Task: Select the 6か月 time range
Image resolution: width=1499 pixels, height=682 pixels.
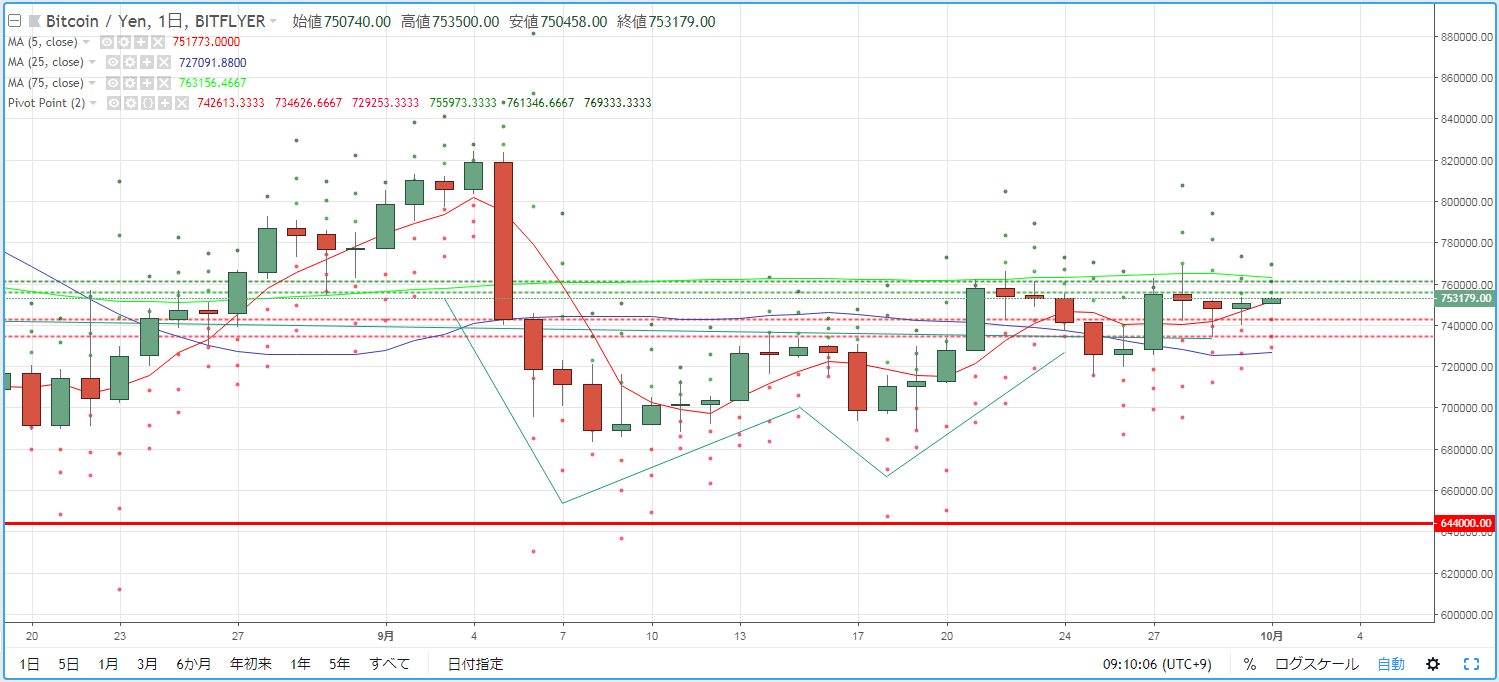Action: point(194,664)
